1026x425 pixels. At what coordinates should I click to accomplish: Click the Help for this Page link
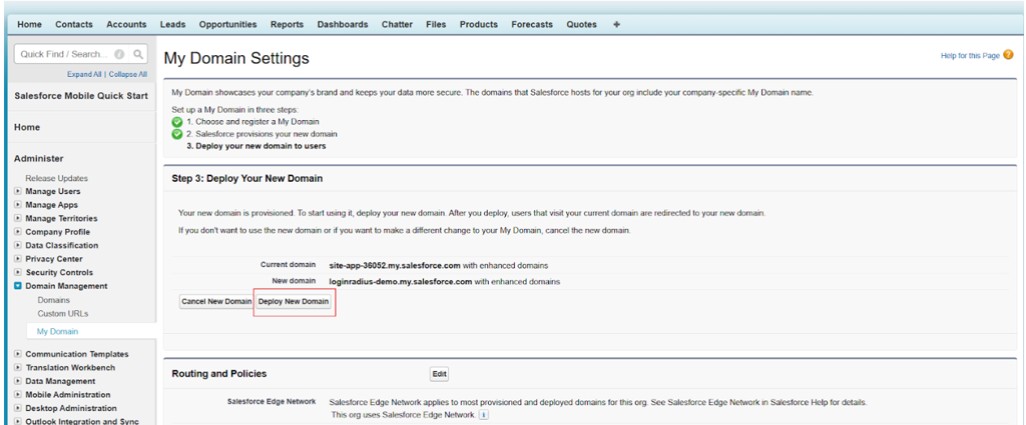(x=970, y=55)
